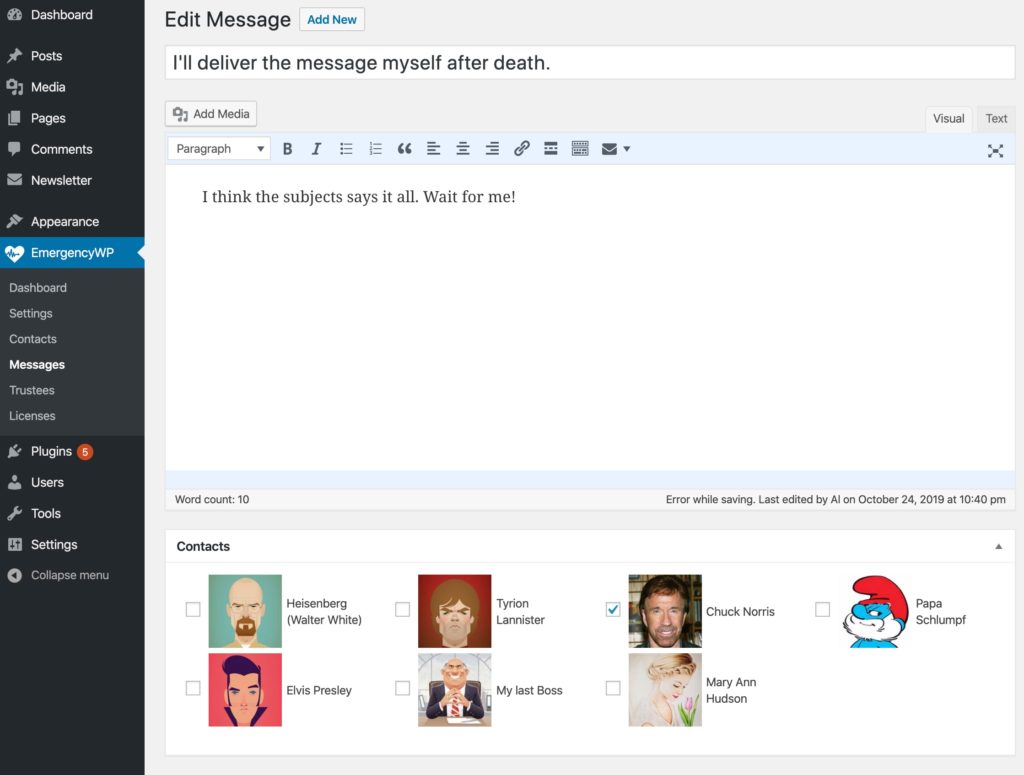Insert a numbered list
The height and width of the screenshot is (775, 1024).
(x=376, y=149)
